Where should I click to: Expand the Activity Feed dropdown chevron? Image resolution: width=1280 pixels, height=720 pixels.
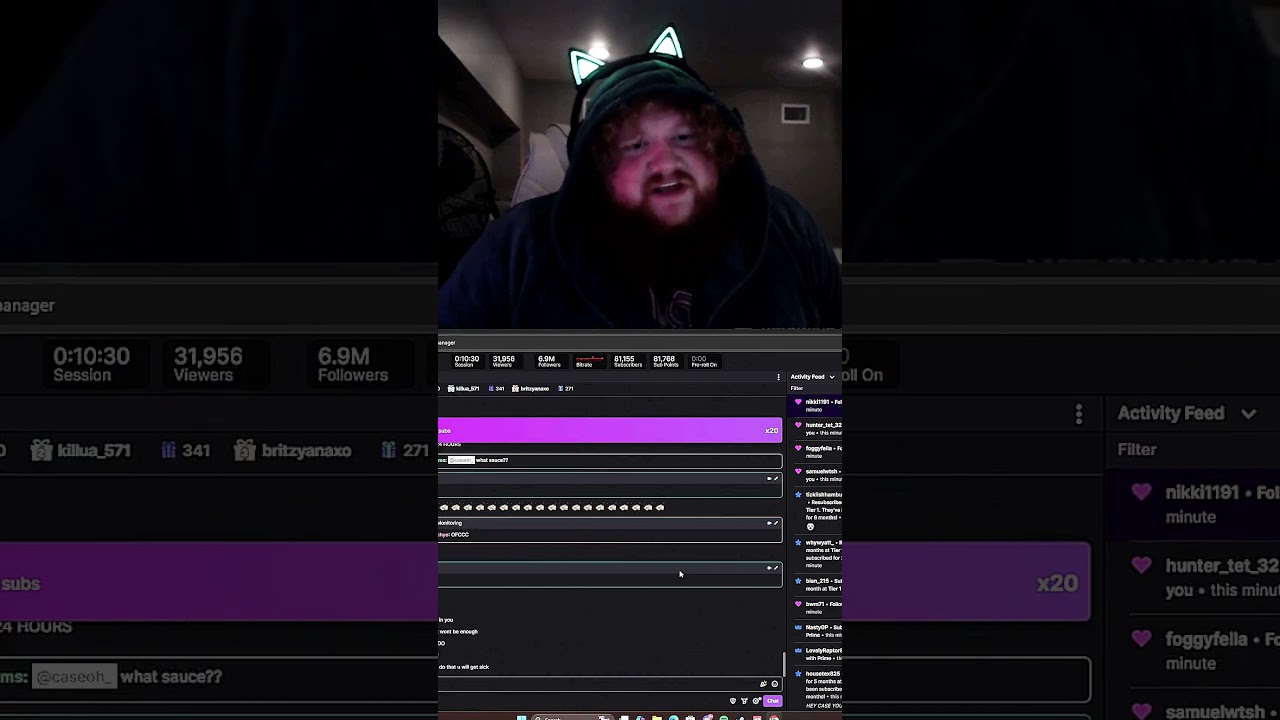(832, 377)
